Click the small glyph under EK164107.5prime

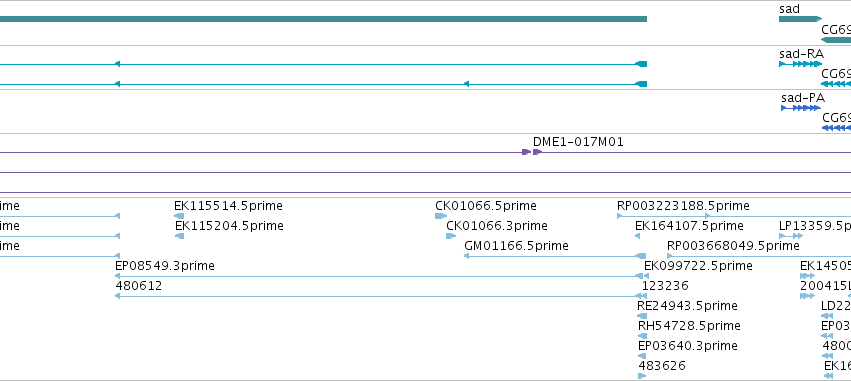click(638, 236)
